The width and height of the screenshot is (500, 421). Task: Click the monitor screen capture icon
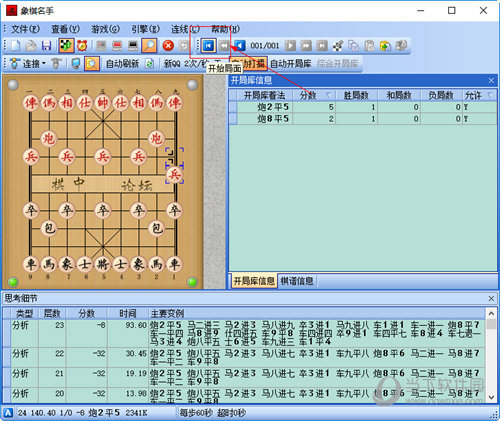76,63
